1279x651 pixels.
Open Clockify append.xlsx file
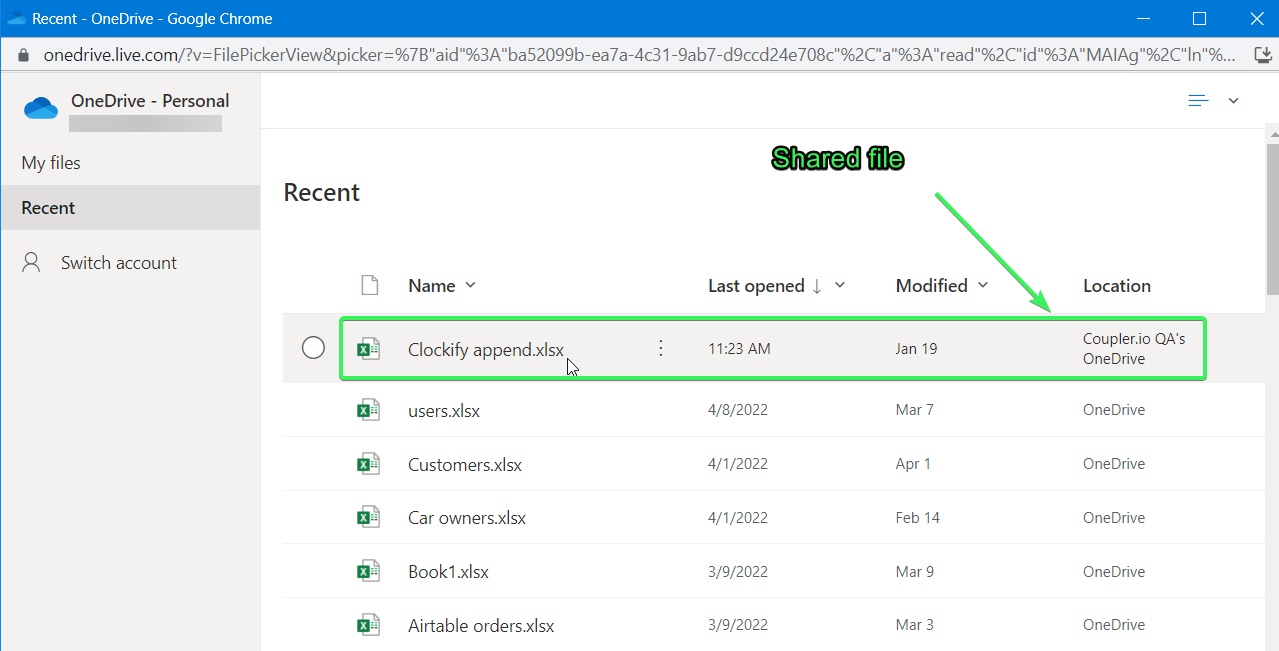(486, 350)
